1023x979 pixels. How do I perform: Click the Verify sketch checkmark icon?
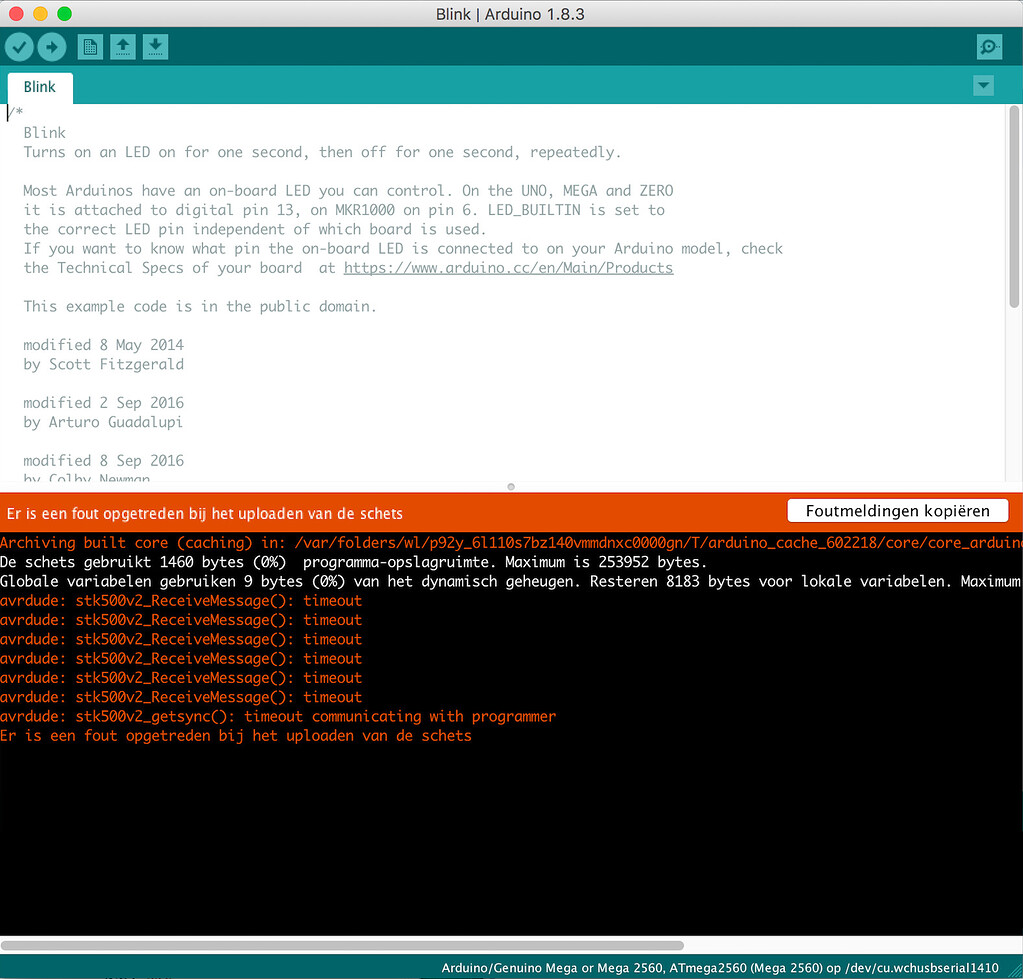coord(19,47)
